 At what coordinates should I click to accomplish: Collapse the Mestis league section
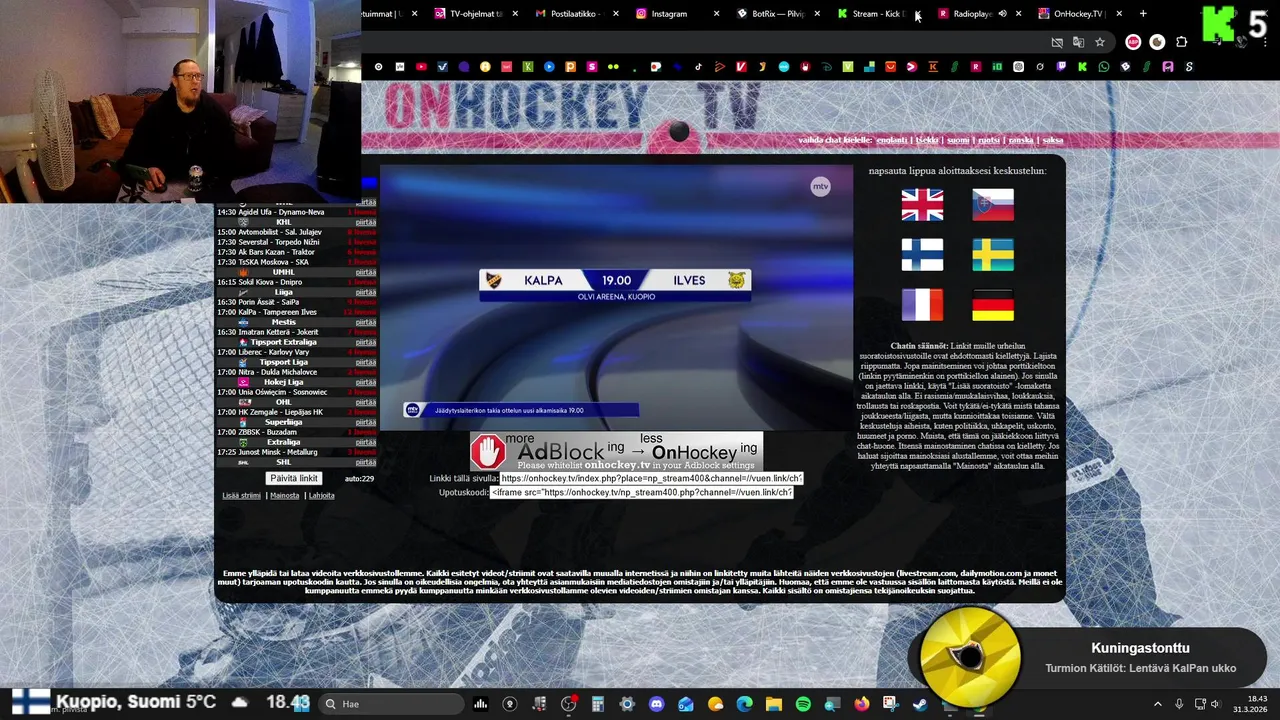366,322
